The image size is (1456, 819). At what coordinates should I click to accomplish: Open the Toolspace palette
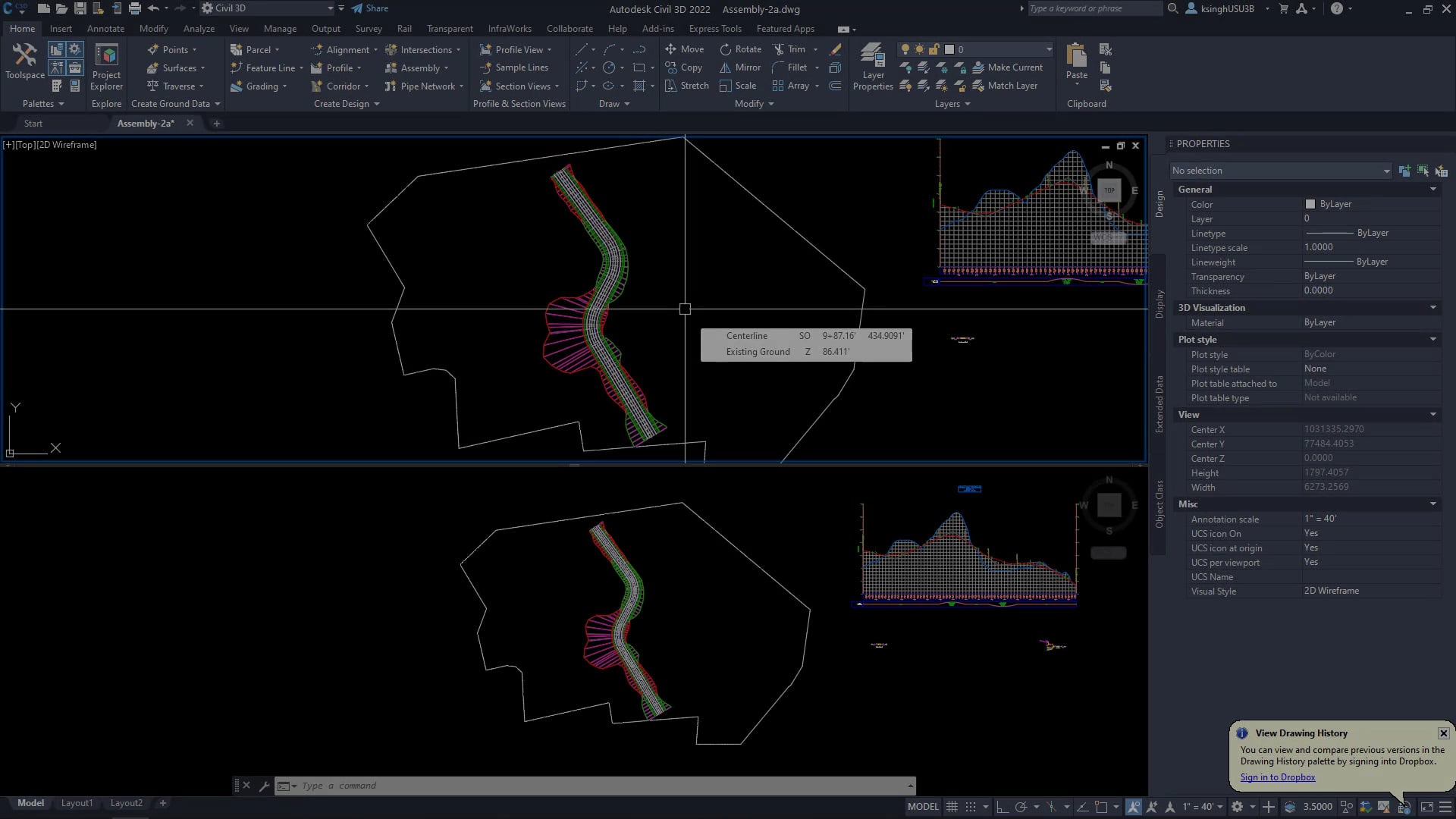[x=24, y=61]
